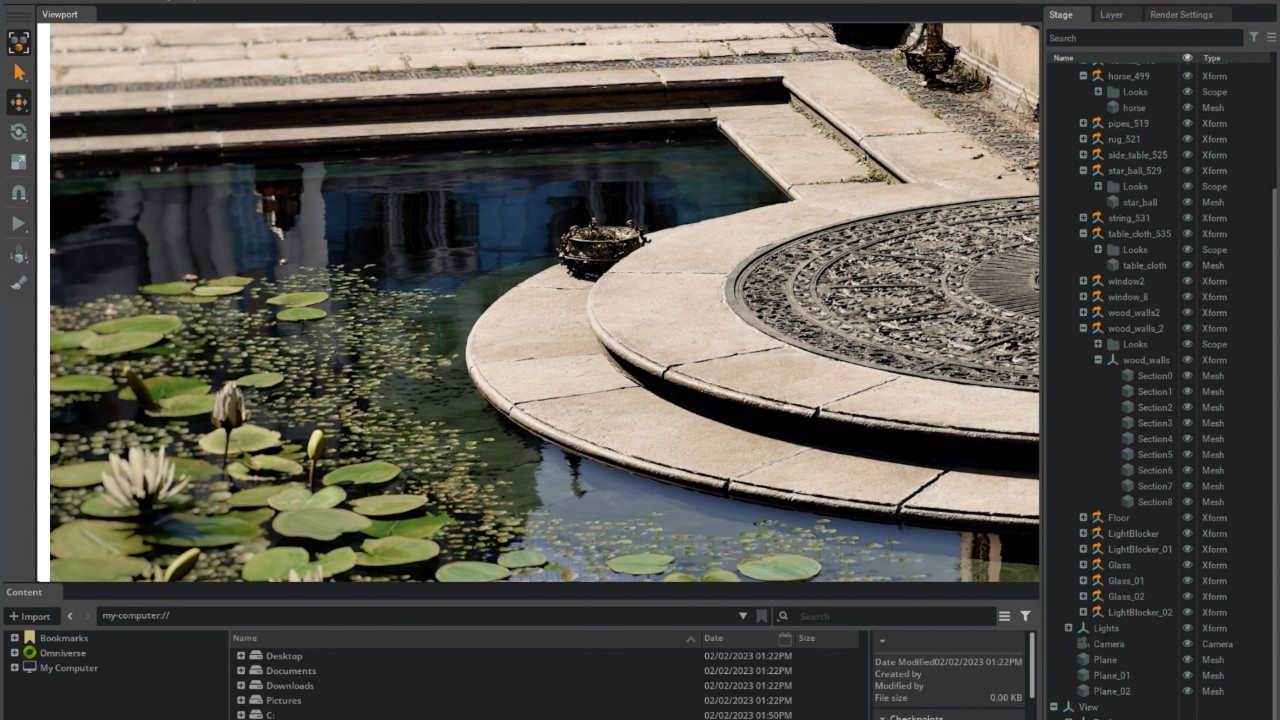Viewport: 1280px width, 720px height.
Task: Activate the Move transform tool
Action: click(17, 102)
